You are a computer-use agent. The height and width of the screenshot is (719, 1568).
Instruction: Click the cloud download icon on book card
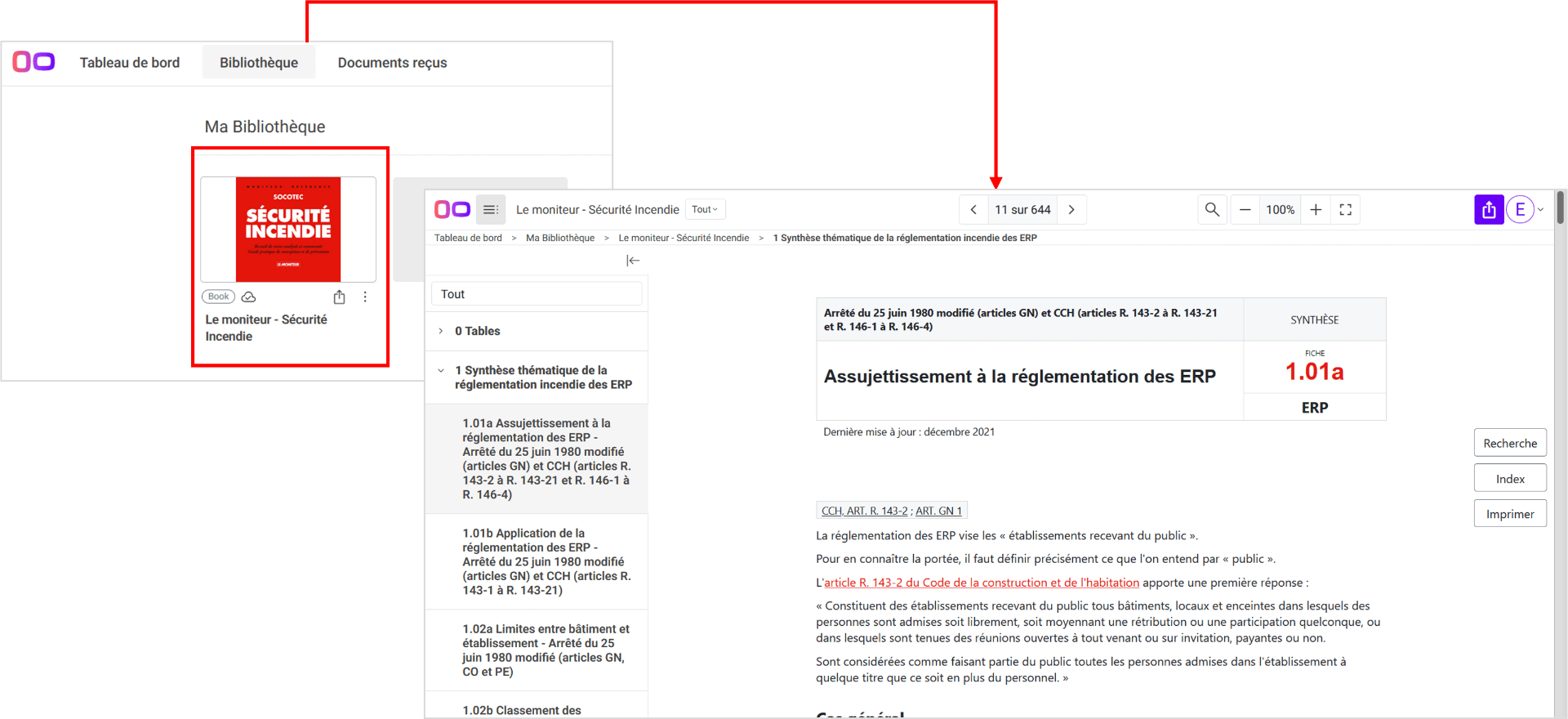(249, 297)
